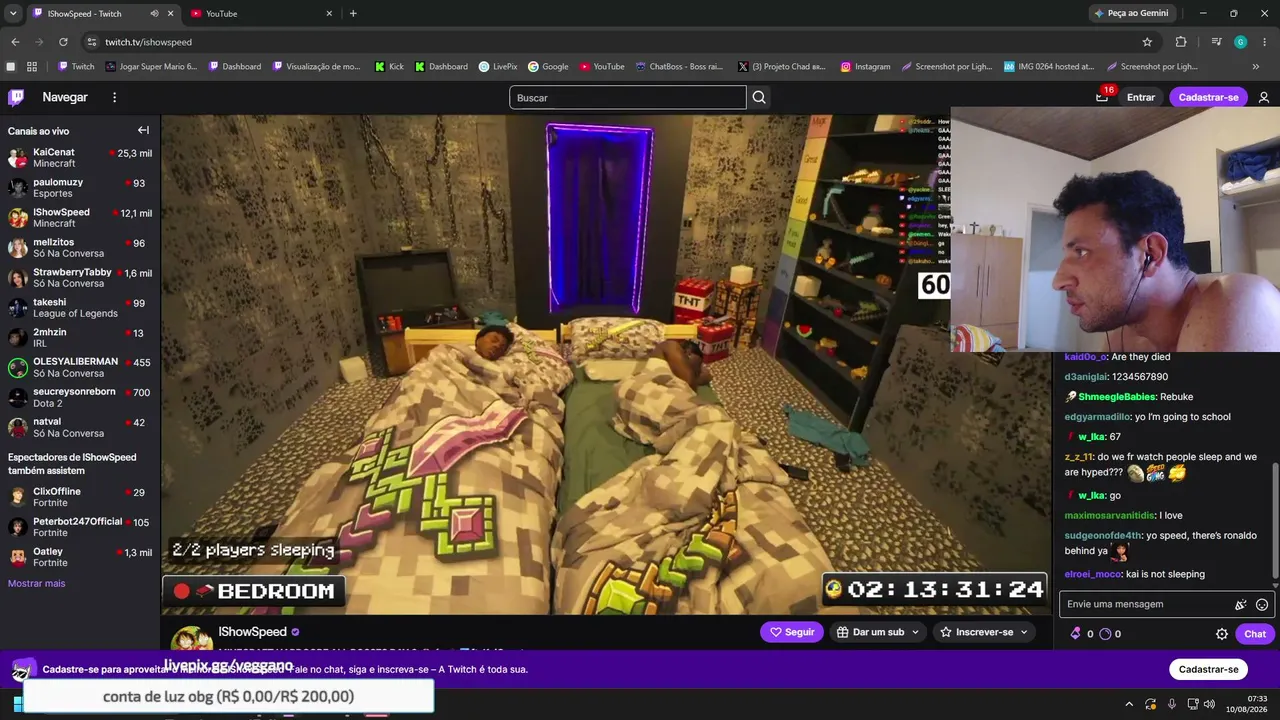The width and height of the screenshot is (1280, 720).
Task: Click Mostrar mais in sidebar
Action: 36,583
